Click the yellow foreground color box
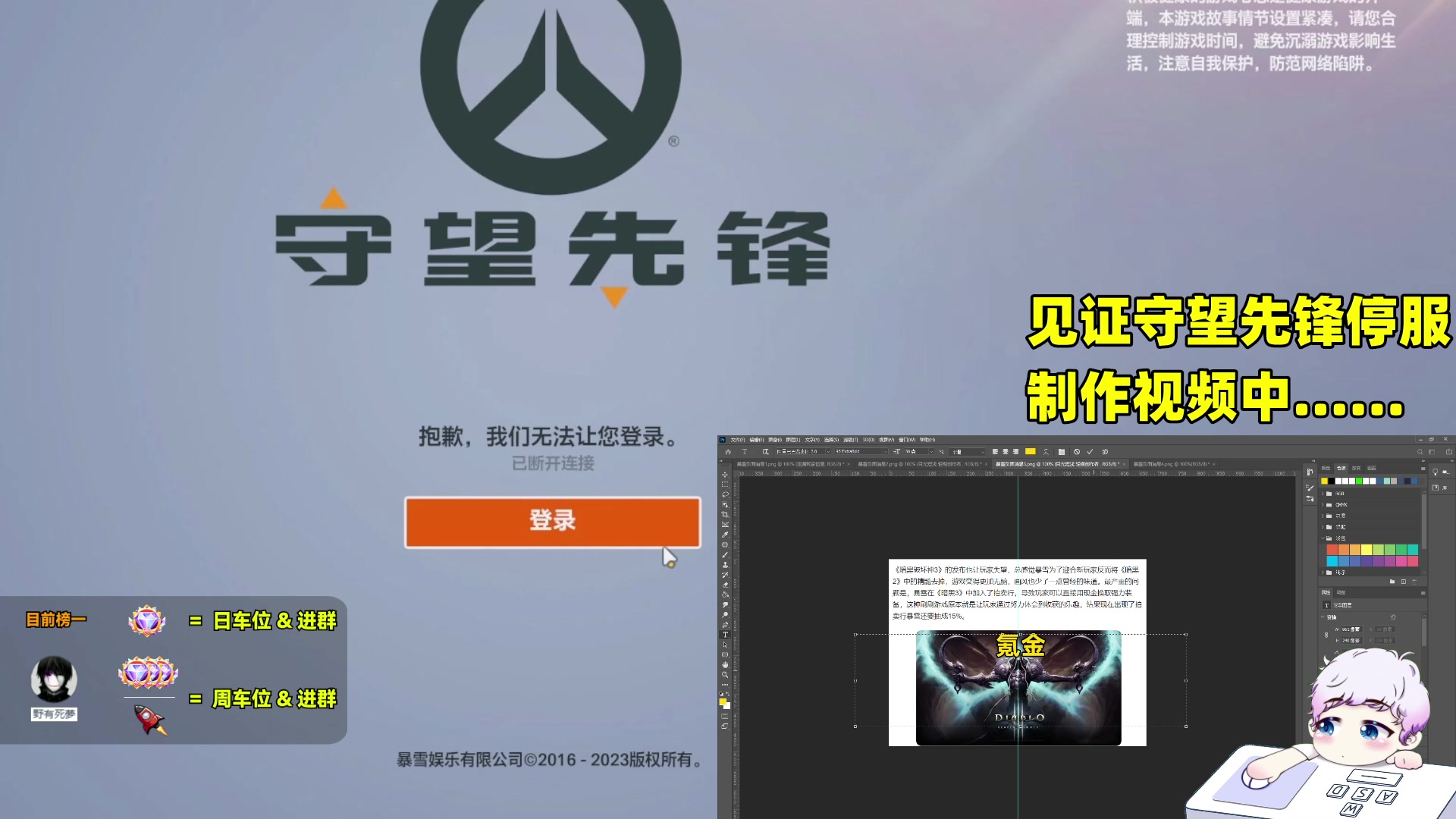1456x819 pixels. (x=723, y=701)
